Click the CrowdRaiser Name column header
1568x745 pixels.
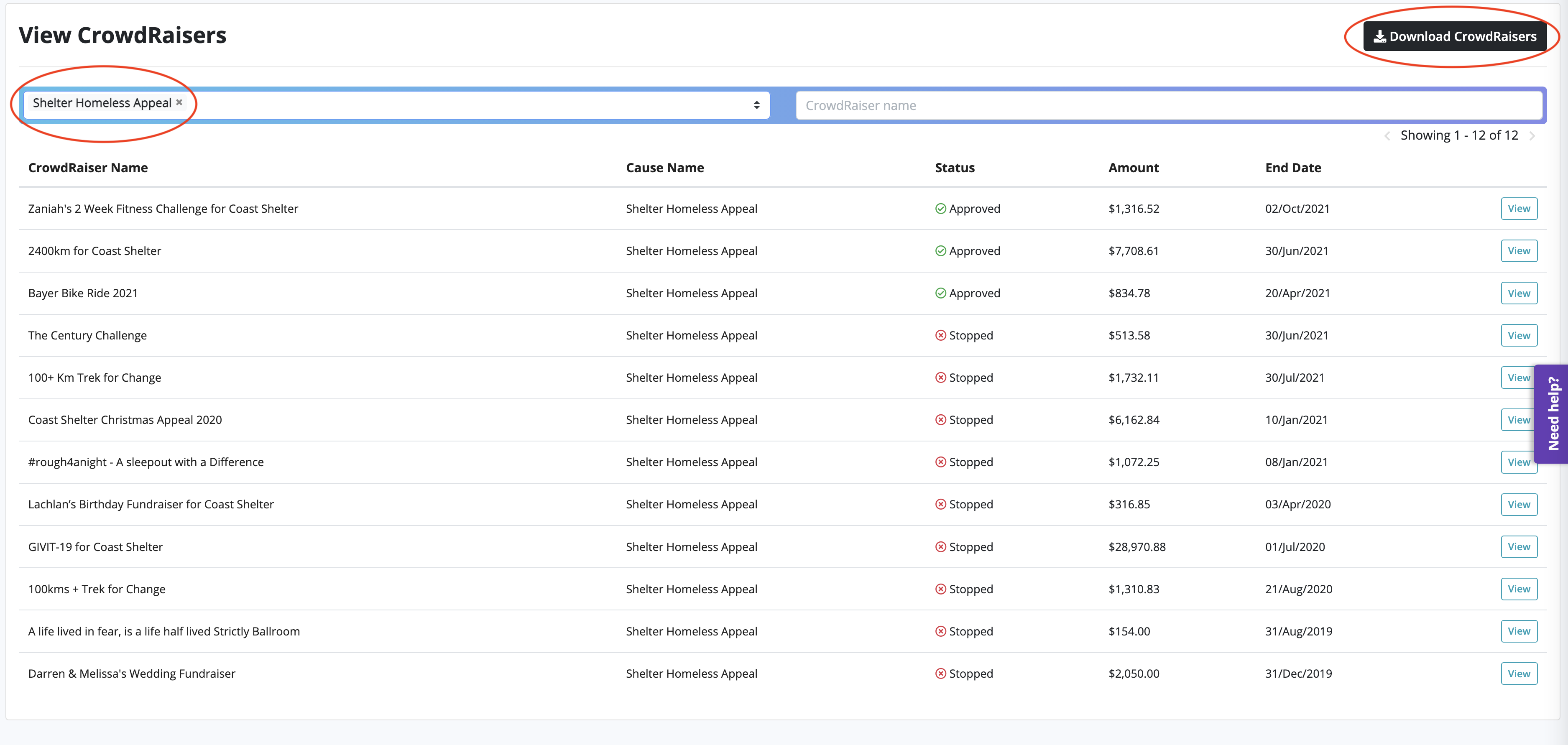[88, 168]
